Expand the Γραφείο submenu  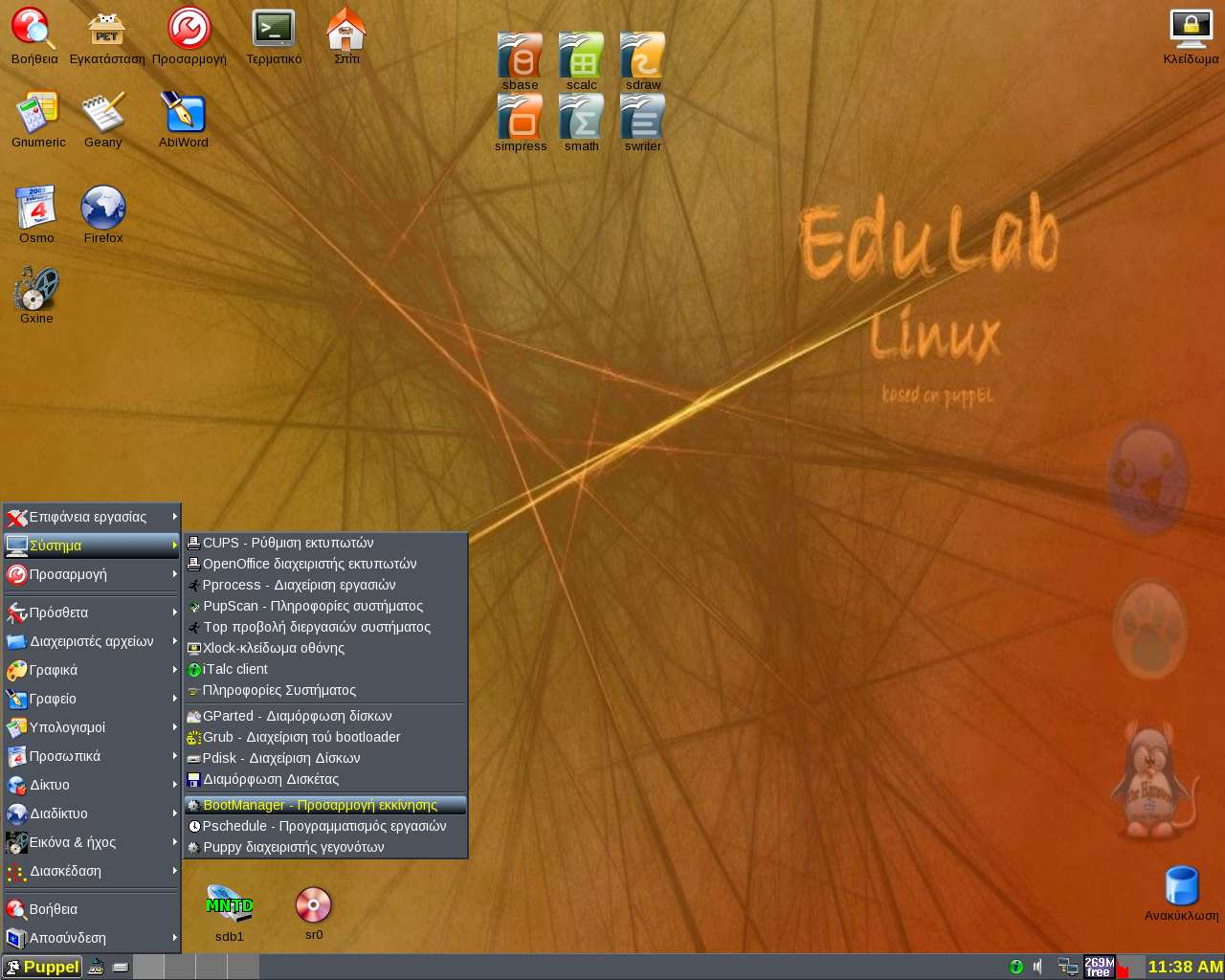(92, 699)
